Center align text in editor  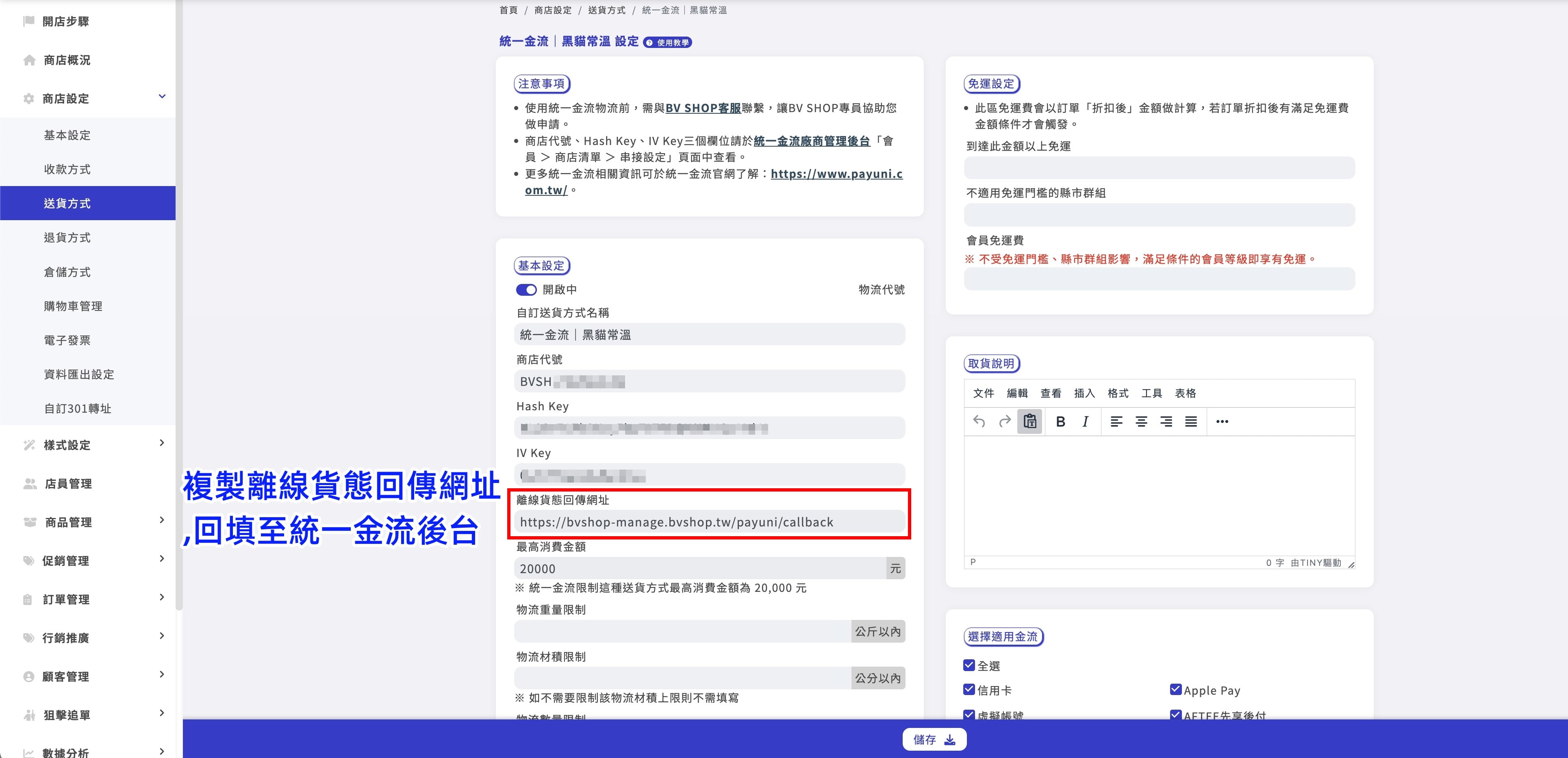pos(1141,422)
